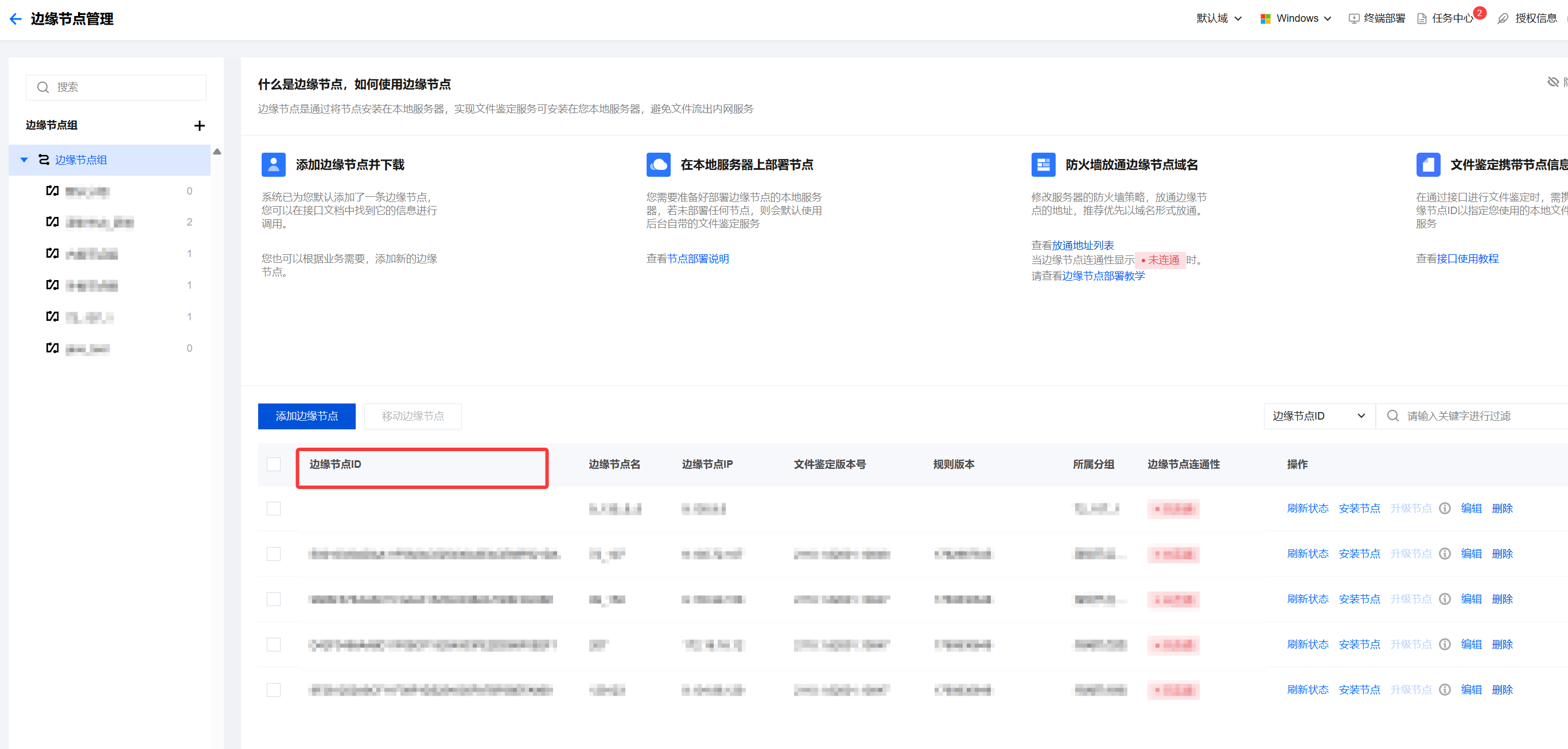Add a new 边缘节点组 via plus icon
1568x749 pixels.
[199, 126]
